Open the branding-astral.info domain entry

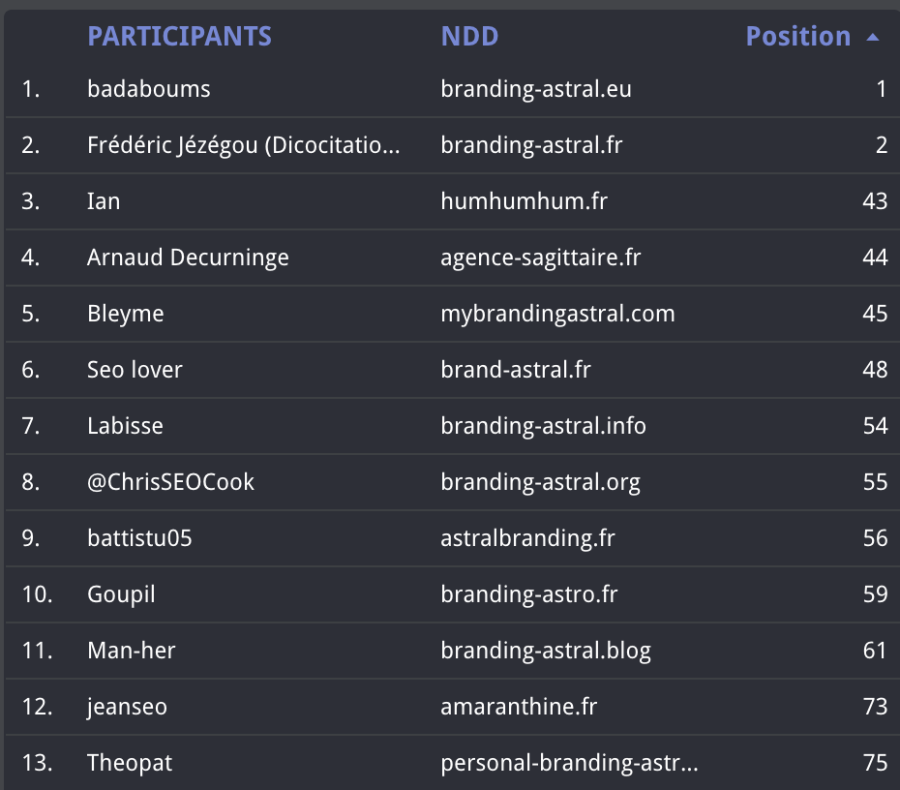543,426
